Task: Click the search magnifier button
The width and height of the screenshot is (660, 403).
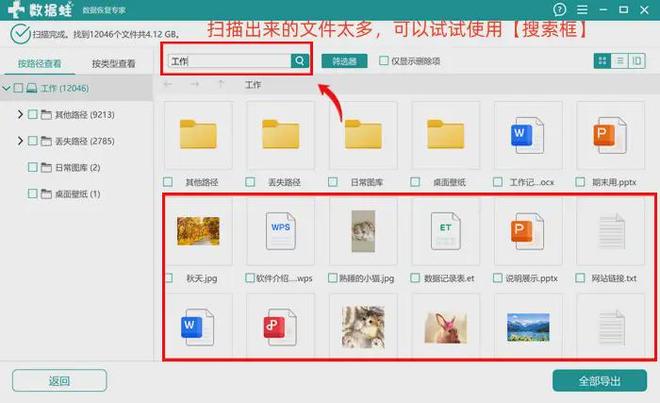Action: pos(299,61)
